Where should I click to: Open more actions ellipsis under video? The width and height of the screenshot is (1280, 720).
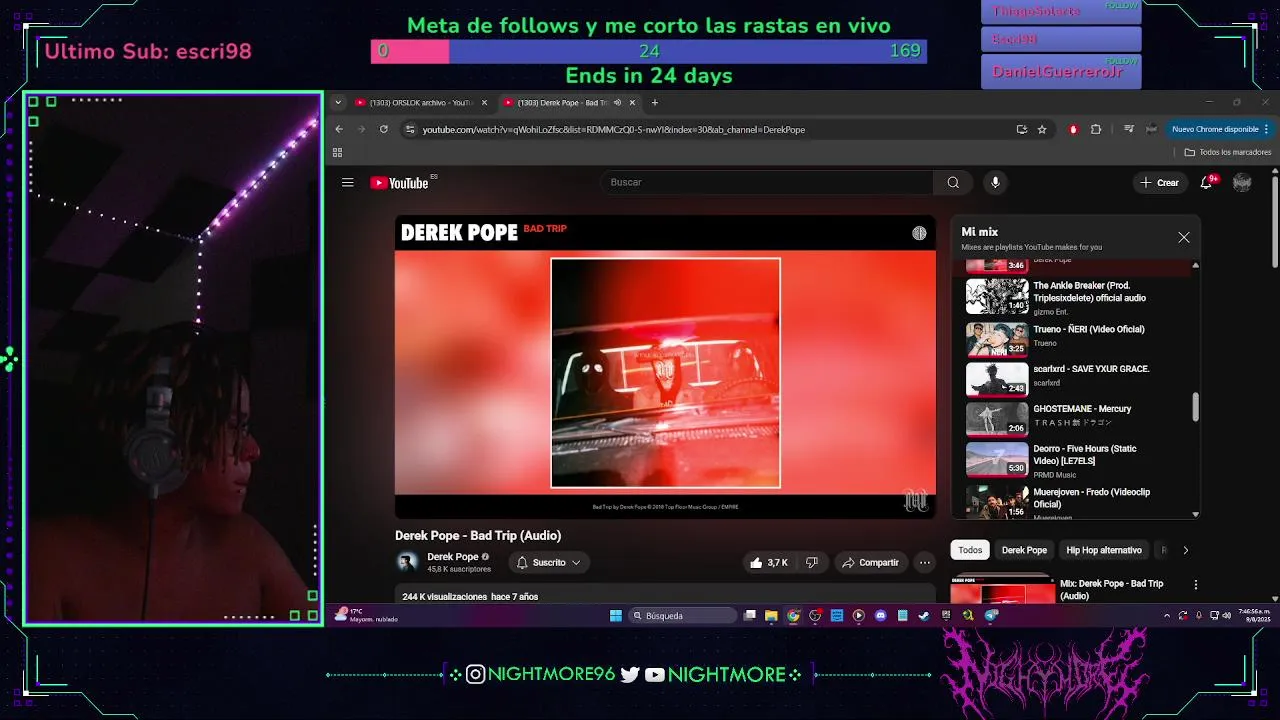[925, 563]
